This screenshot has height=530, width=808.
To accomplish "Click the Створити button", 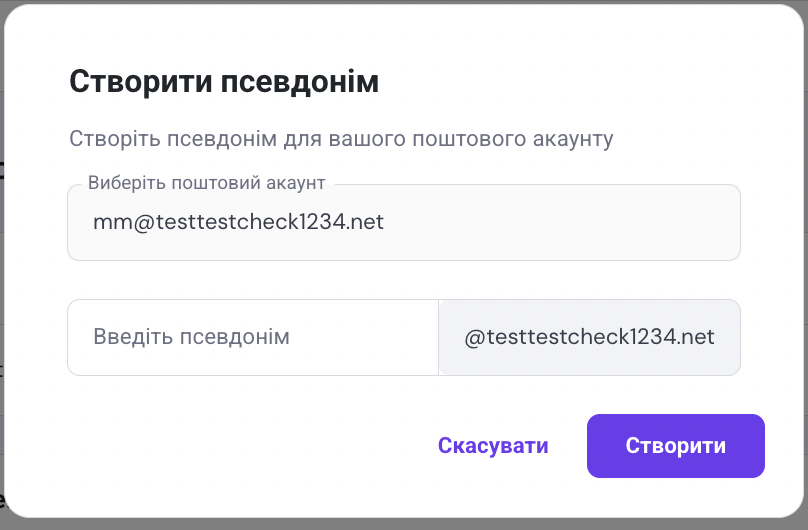I will point(675,446).
